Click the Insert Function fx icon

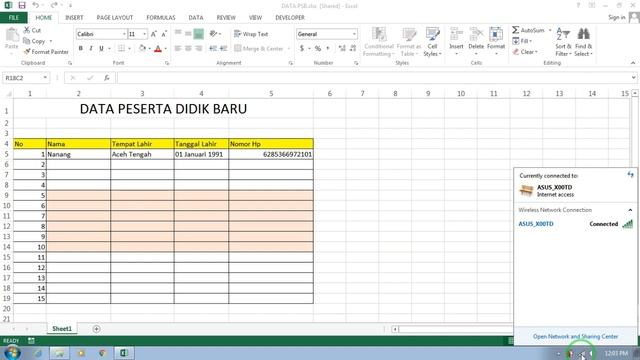tap(107, 78)
